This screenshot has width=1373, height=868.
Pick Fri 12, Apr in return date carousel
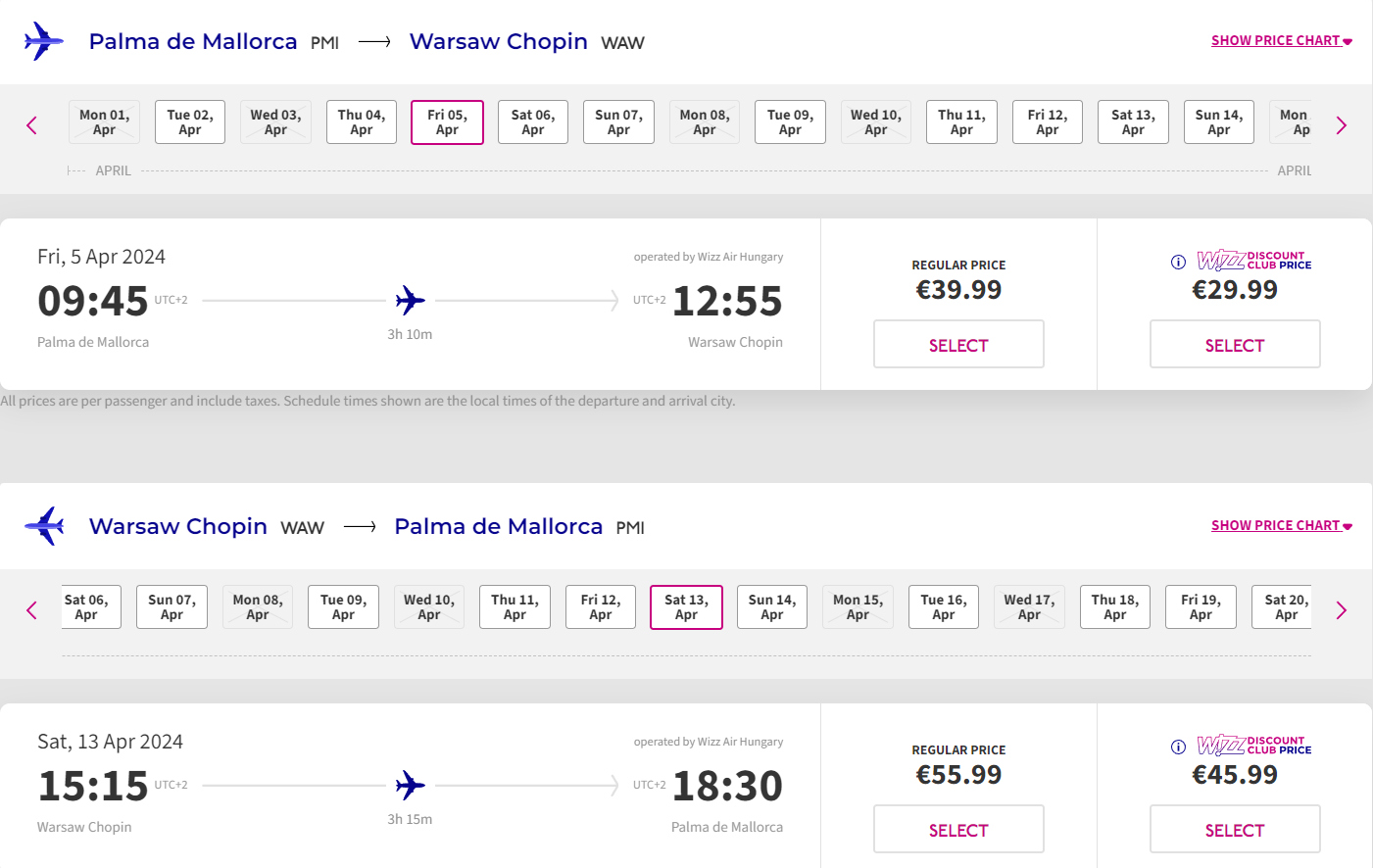(601, 607)
